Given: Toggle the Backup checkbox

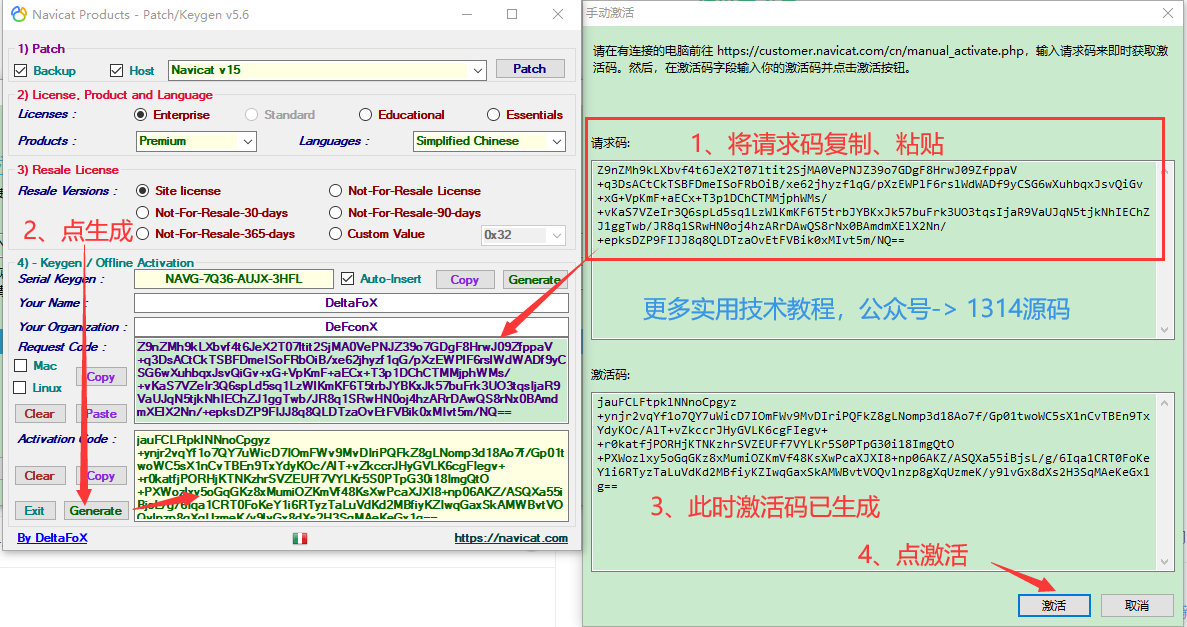Looking at the screenshot, I should pos(20,70).
